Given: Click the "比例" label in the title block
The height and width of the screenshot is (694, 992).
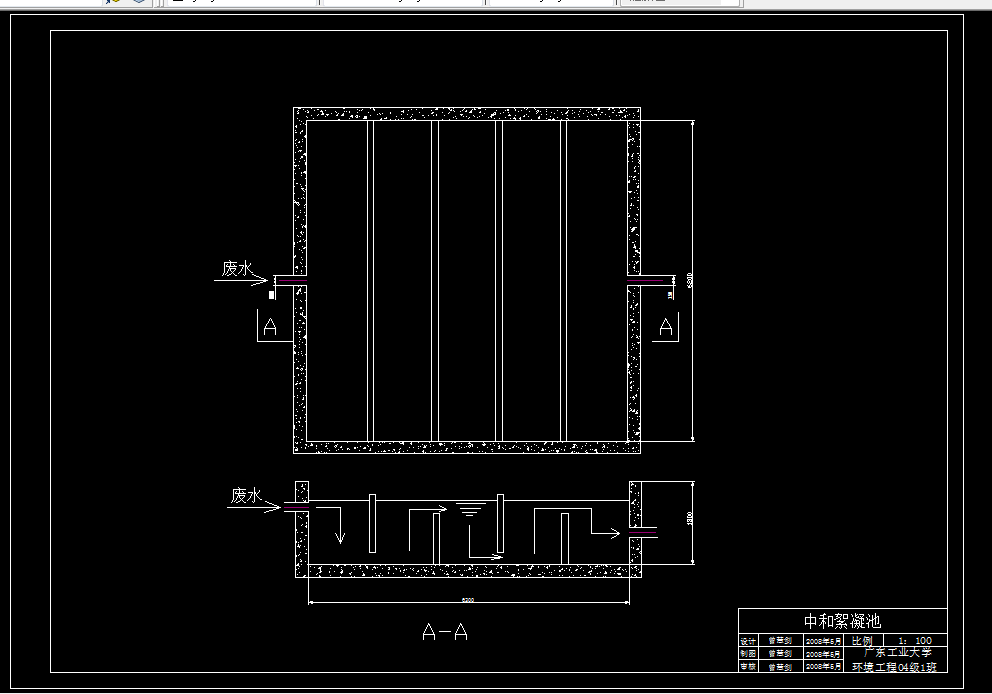Looking at the screenshot, I should (862, 640).
